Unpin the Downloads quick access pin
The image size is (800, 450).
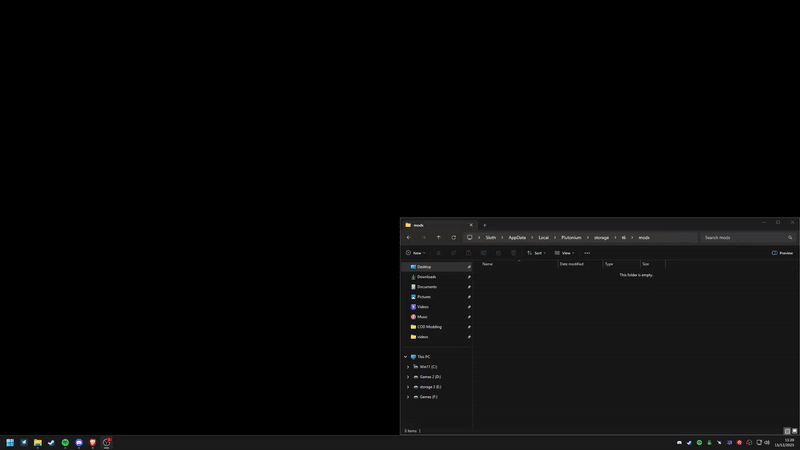pyautogui.click(x=469, y=277)
